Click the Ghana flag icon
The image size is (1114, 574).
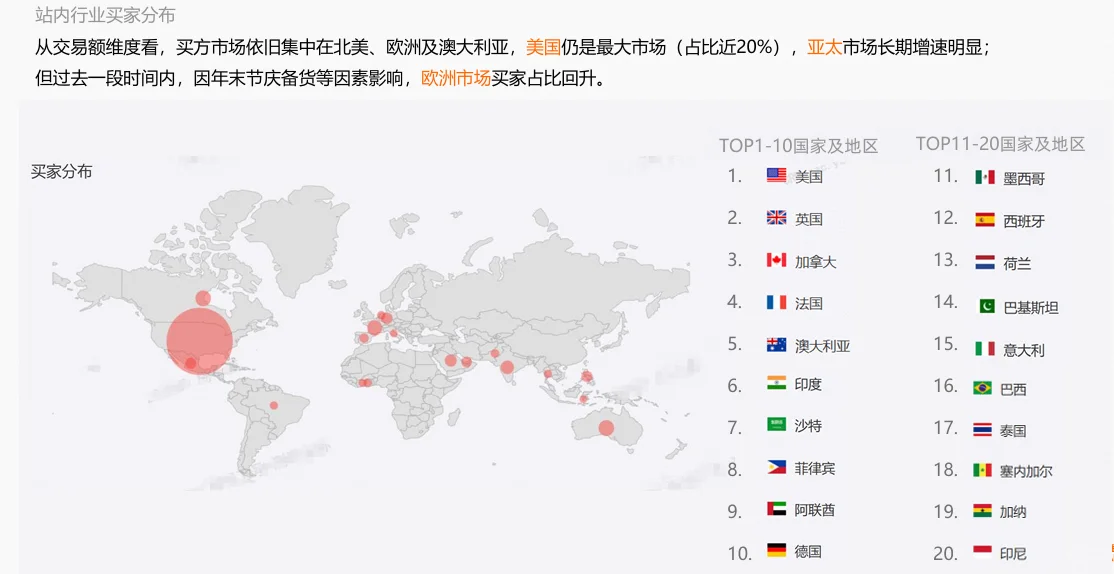pyautogui.click(x=983, y=510)
